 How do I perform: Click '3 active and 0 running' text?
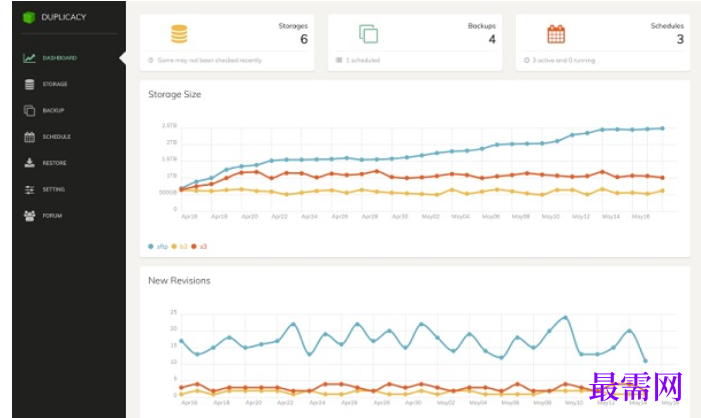564,60
